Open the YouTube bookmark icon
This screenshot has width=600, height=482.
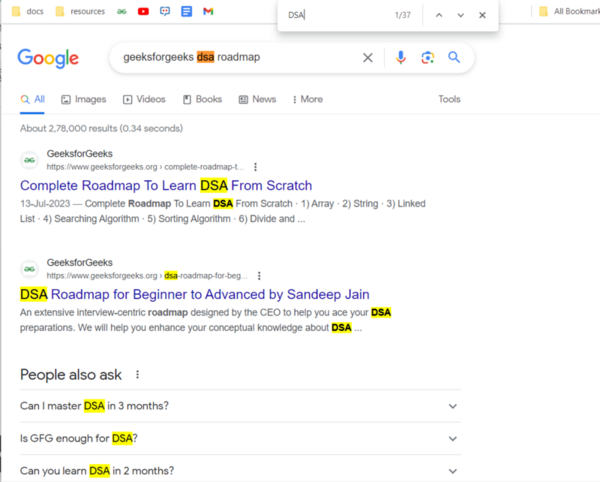pos(143,11)
